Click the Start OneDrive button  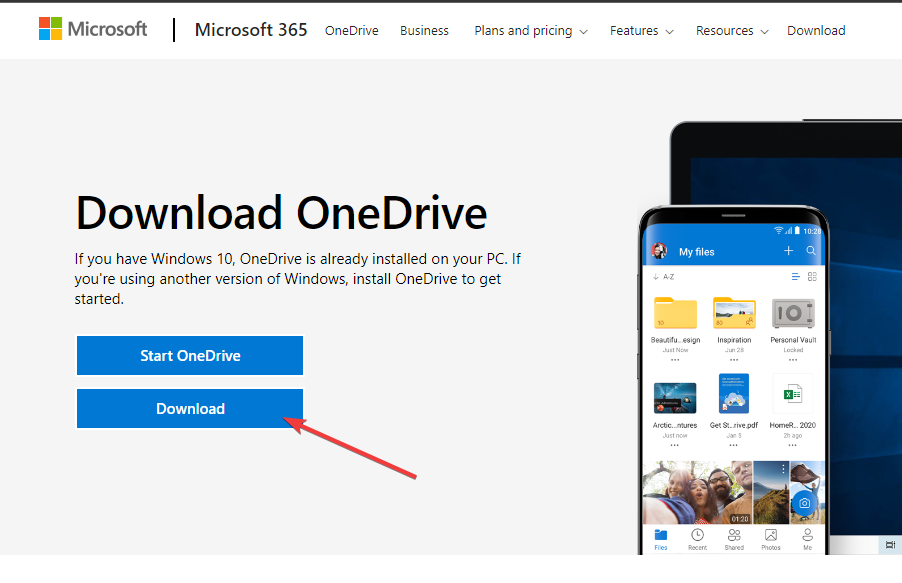pyautogui.click(x=190, y=356)
